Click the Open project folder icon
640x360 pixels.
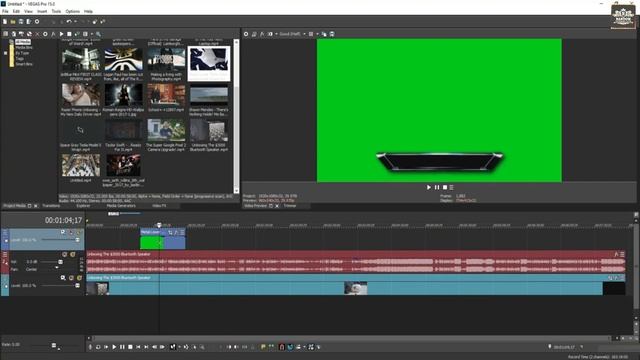pos(13,22)
